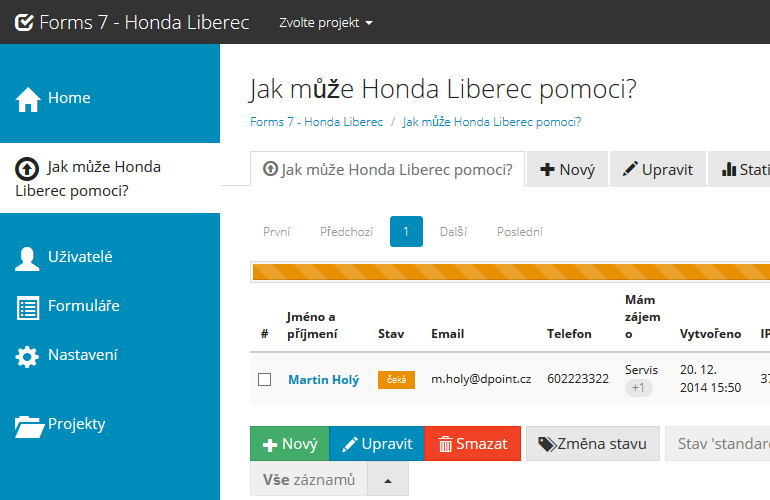Click the Projekty folder icon

[x=29, y=426]
